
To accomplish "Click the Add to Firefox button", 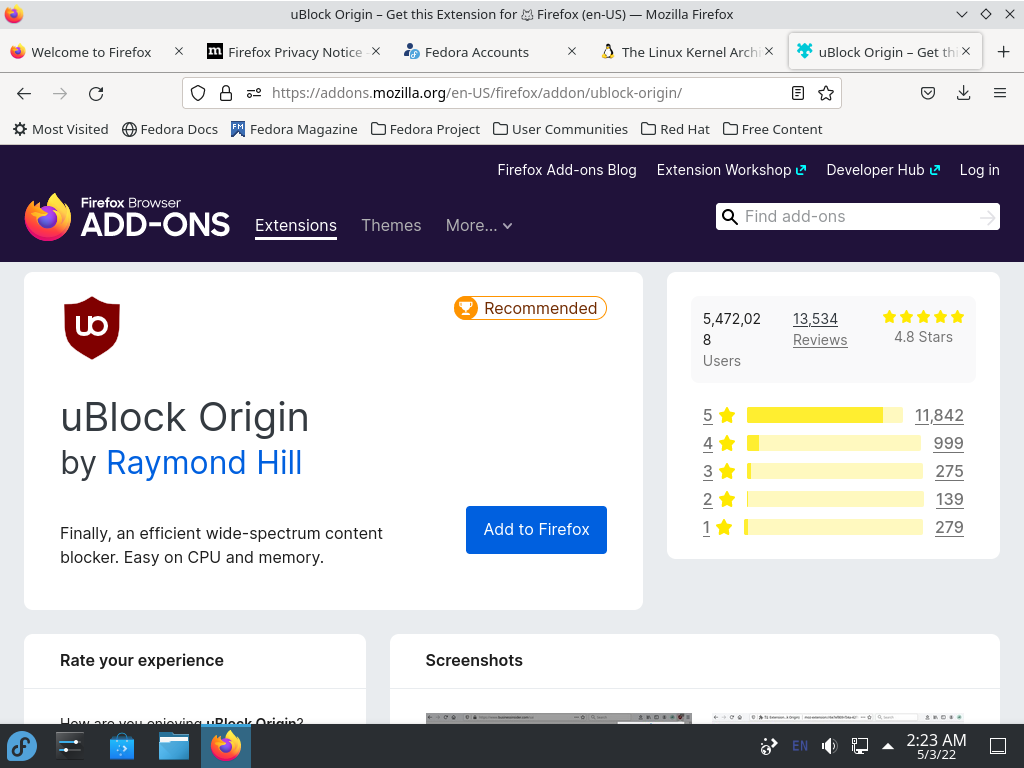I will tap(536, 530).
